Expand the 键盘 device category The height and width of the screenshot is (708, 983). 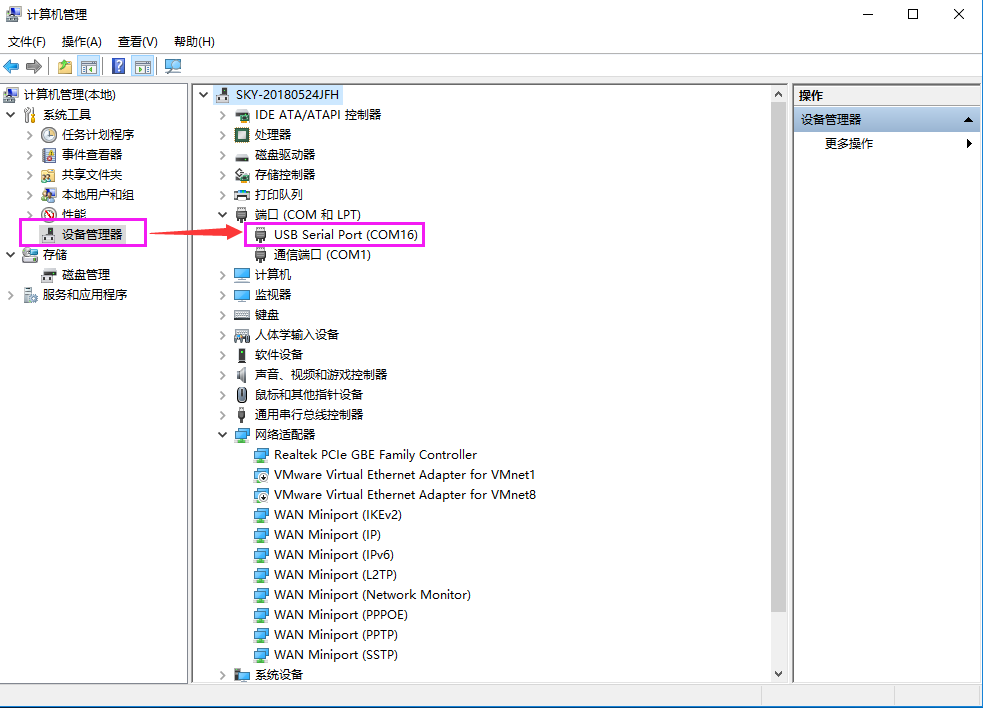point(222,315)
